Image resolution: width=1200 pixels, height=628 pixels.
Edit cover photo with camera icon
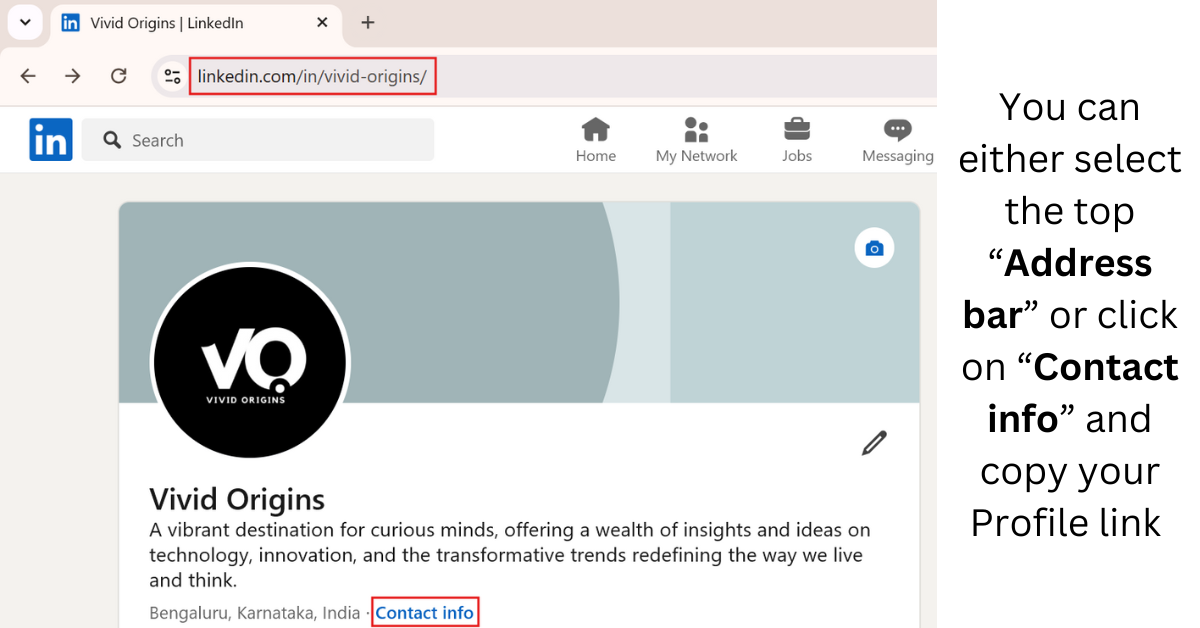875,248
